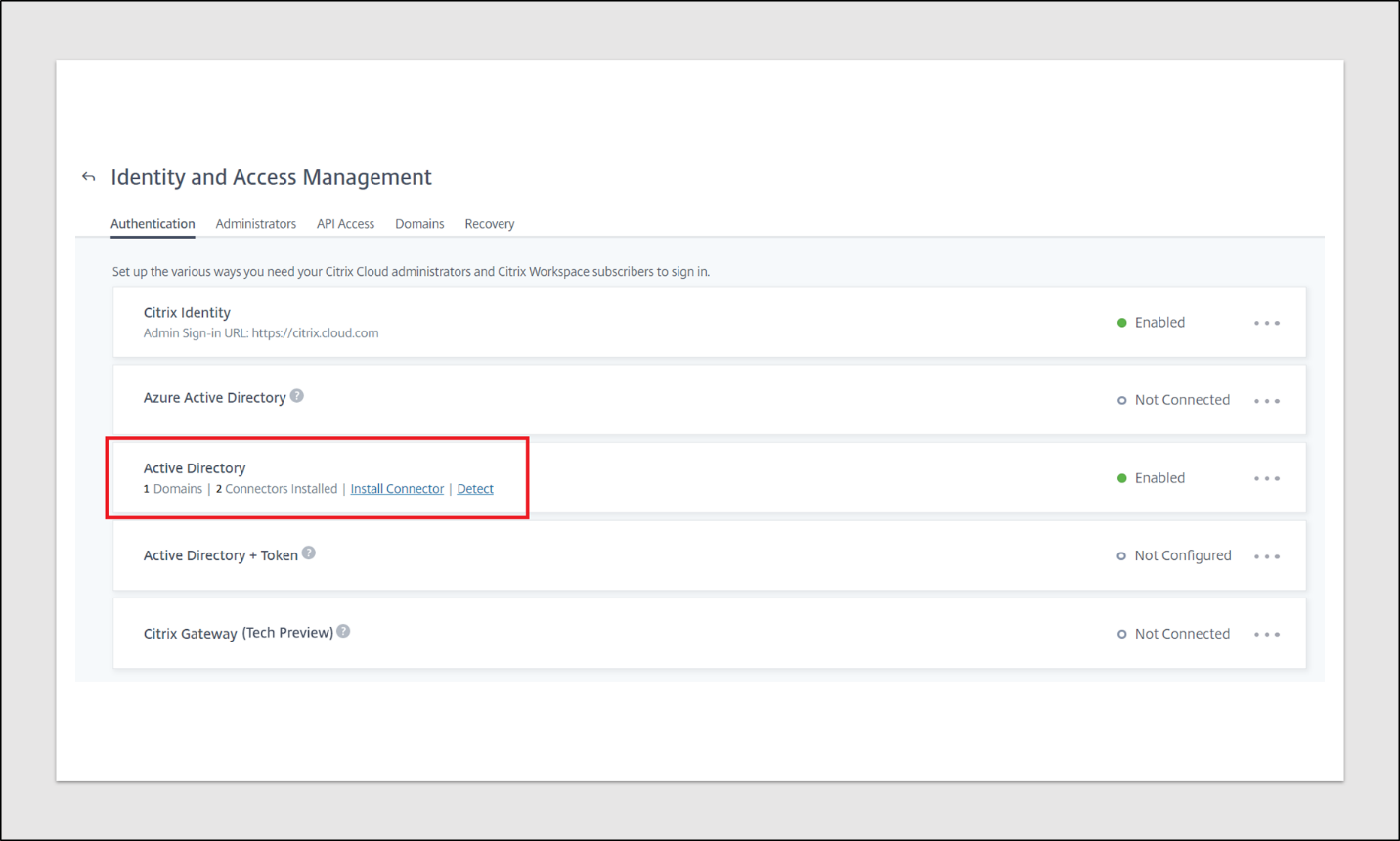Open the ellipsis menu for Citrix Identity

point(1267,323)
